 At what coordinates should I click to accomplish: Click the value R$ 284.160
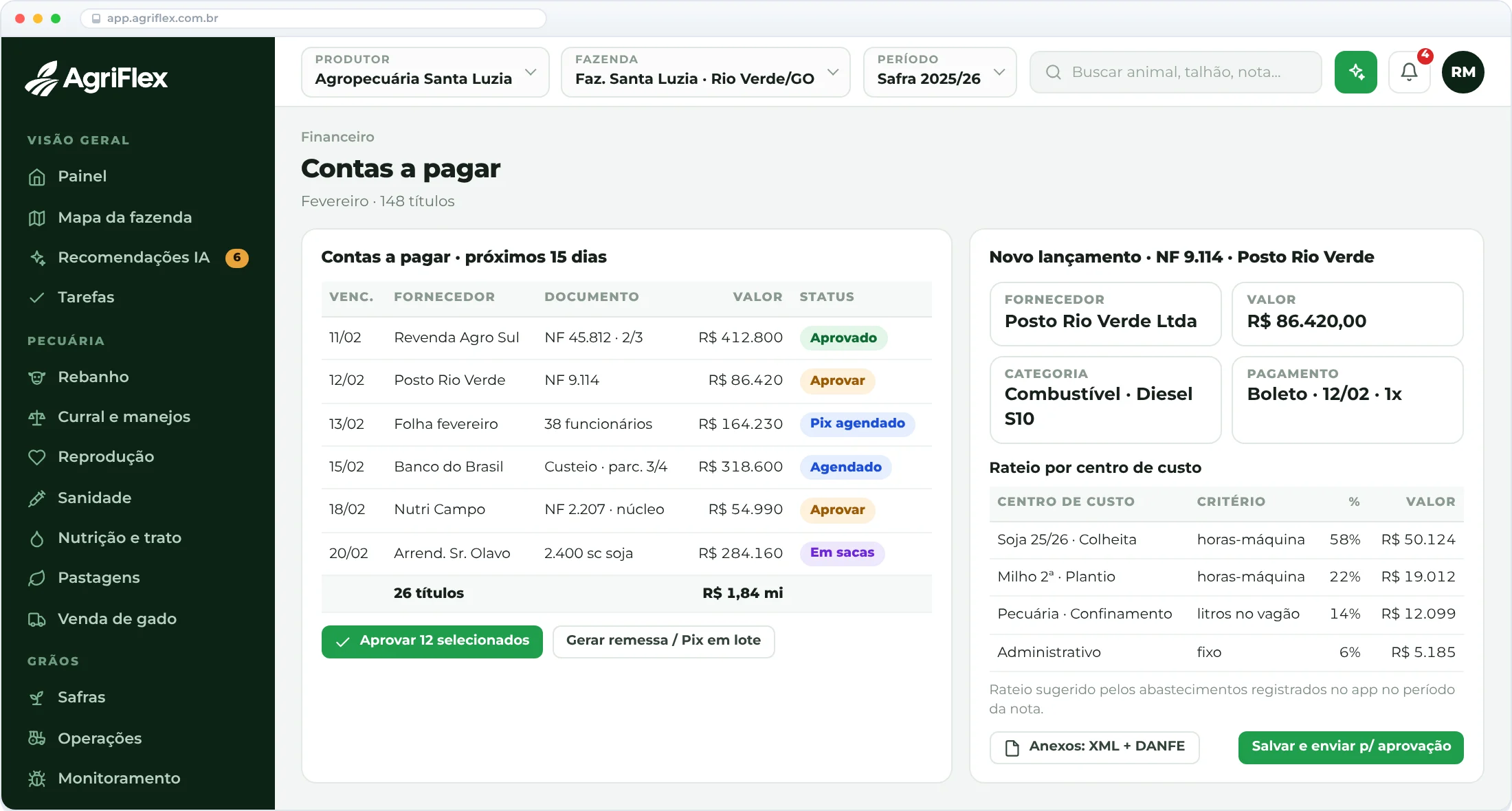pos(740,553)
